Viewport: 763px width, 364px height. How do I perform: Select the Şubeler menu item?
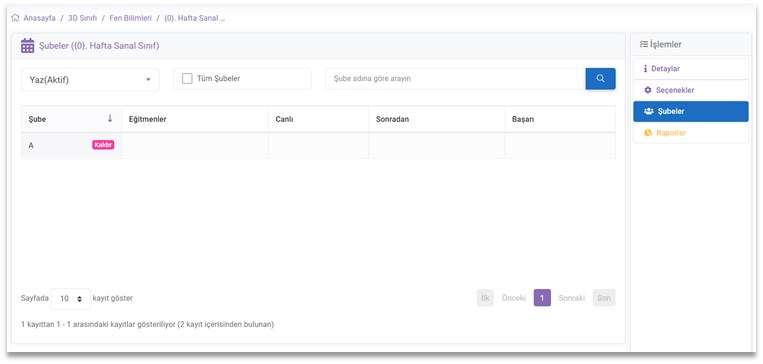coord(690,111)
